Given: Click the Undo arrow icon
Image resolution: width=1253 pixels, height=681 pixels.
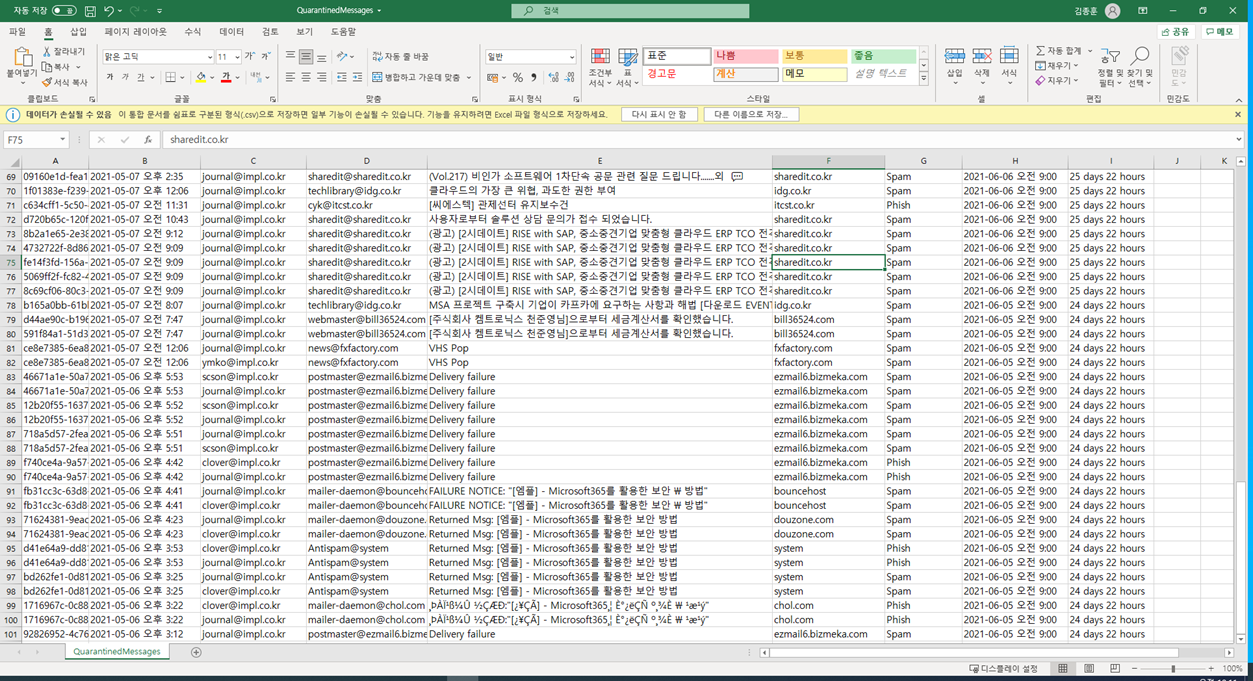Looking at the screenshot, I should tap(110, 10).
